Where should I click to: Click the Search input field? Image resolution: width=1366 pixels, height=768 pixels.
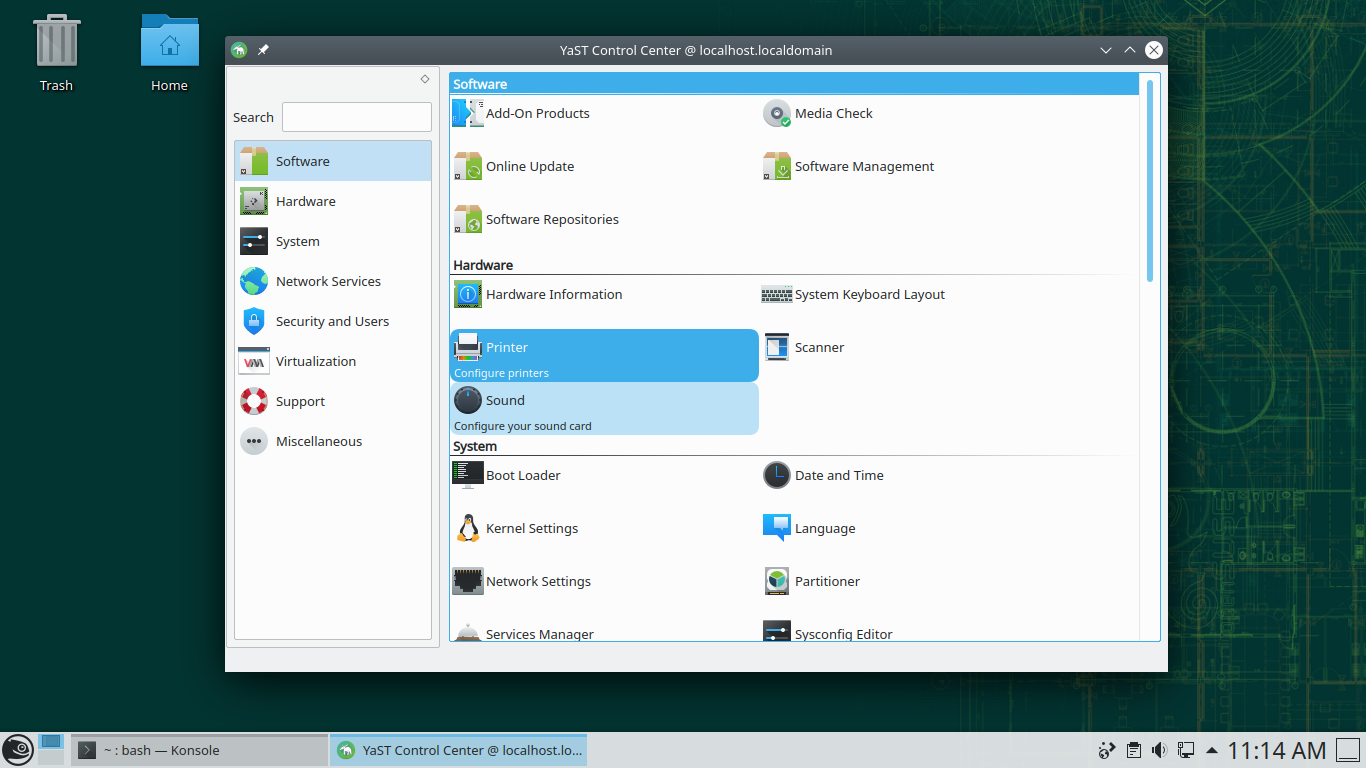click(x=357, y=117)
